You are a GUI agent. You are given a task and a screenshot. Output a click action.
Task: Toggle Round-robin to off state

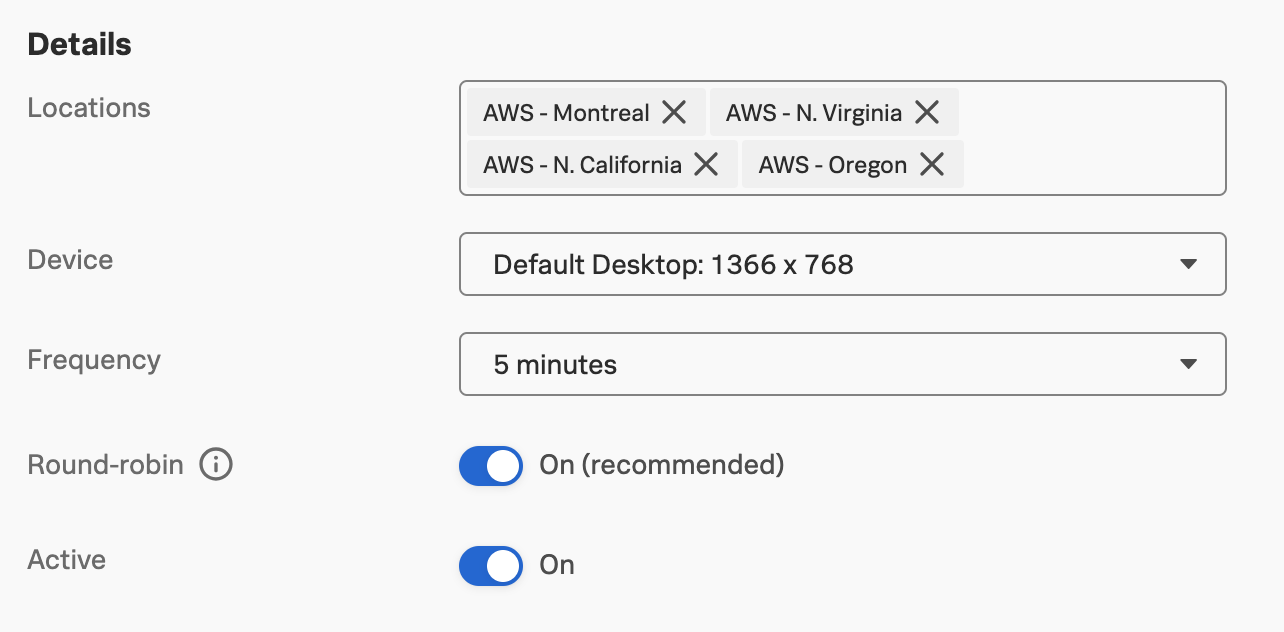click(490, 465)
